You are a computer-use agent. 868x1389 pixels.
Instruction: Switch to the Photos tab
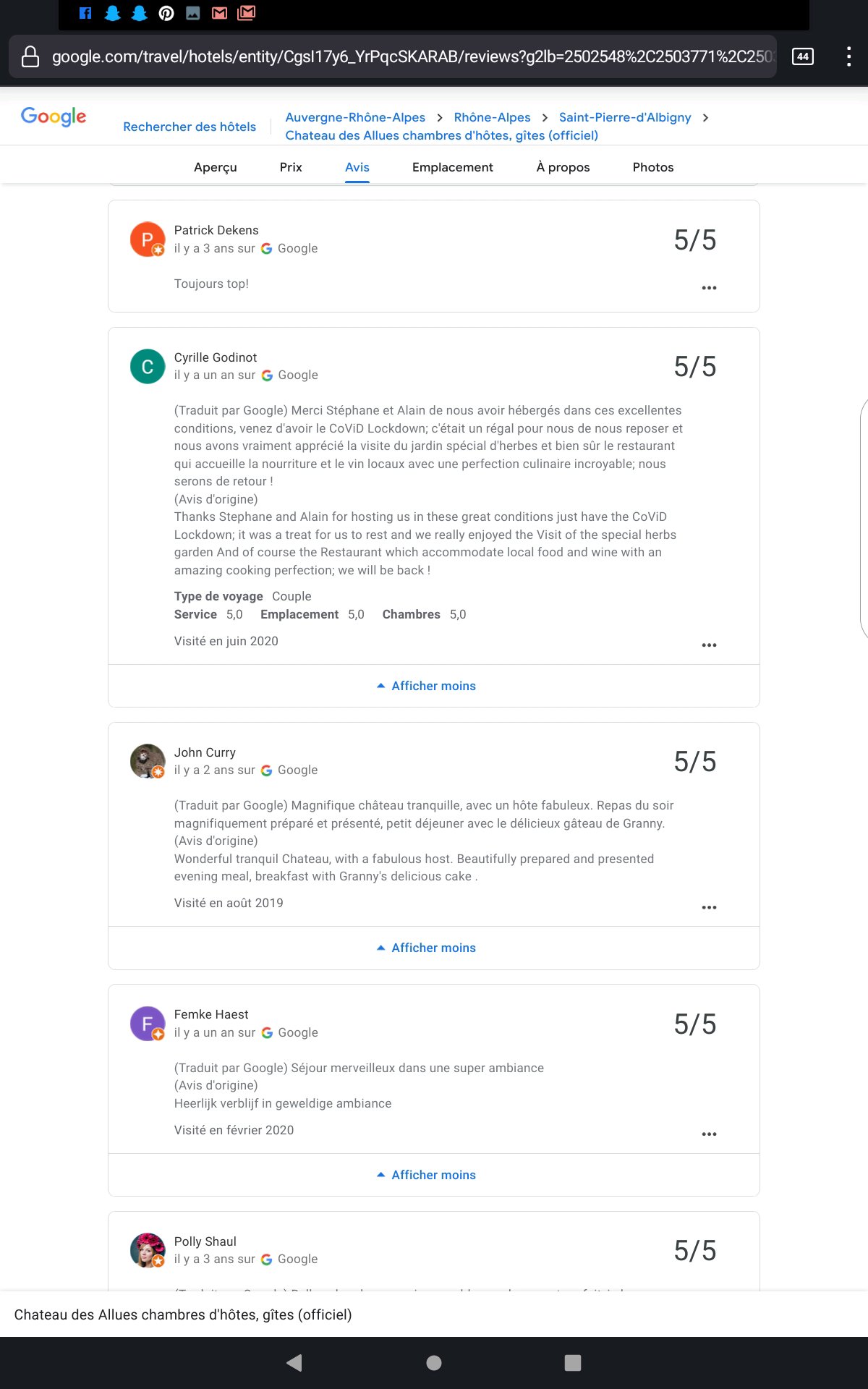click(x=652, y=167)
